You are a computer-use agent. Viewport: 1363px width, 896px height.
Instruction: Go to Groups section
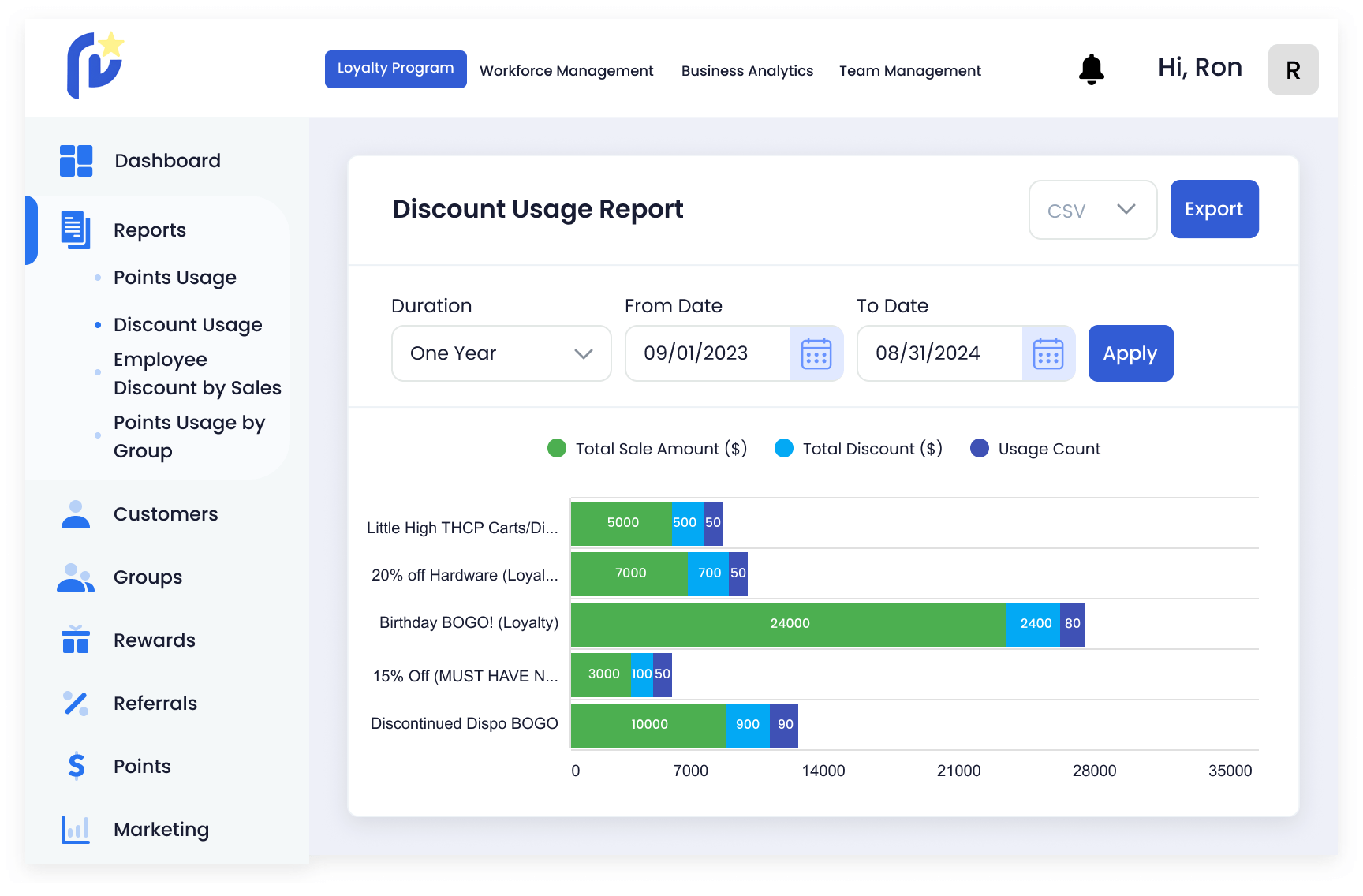point(148,577)
